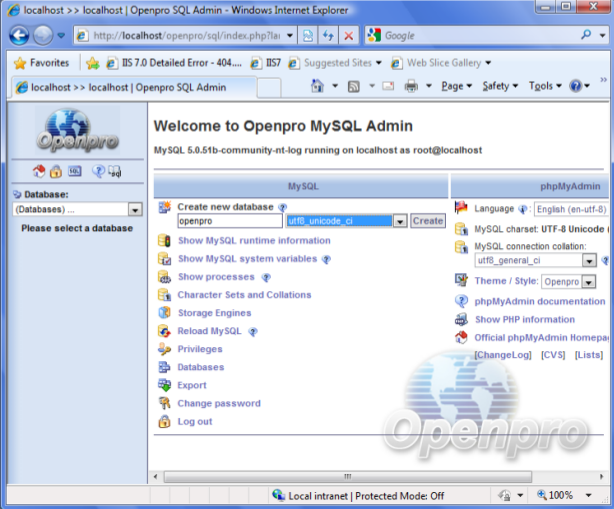The image size is (614, 509).
Task: Click the Home icon in left sidebar
Action: coord(39,172)
